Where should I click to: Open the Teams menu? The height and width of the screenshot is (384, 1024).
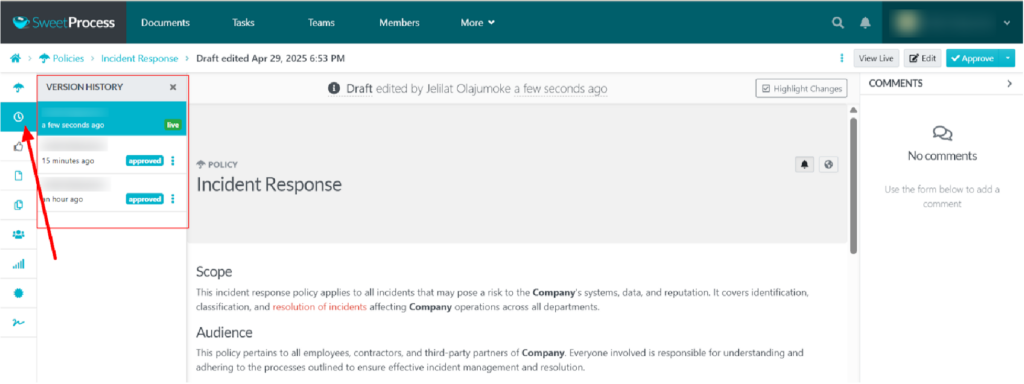[x=321, y=23]
